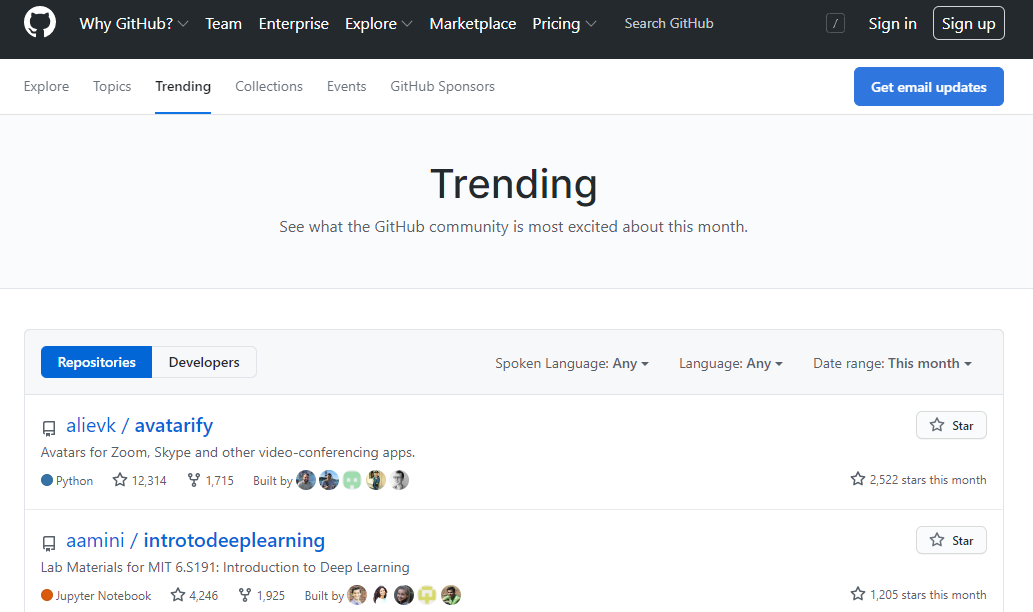Image resolution: width=1033 pixels, height=612 pixels.
Task: Open the GitHub Sponsors tab
Action: (x=442, y=86)
